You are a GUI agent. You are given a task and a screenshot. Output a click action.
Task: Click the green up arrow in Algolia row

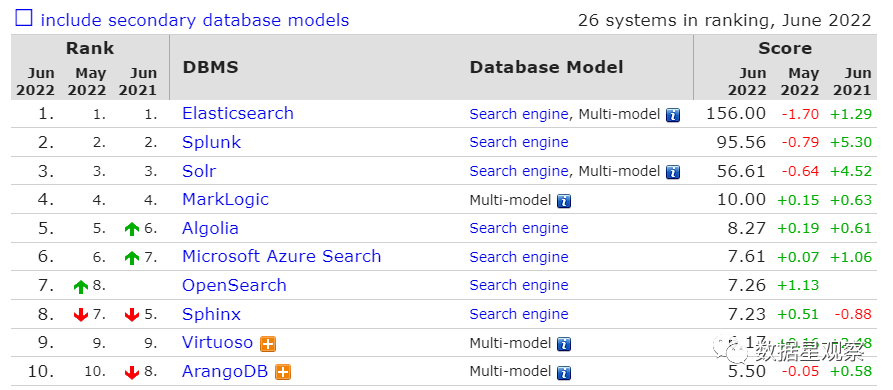coord(132,229)
